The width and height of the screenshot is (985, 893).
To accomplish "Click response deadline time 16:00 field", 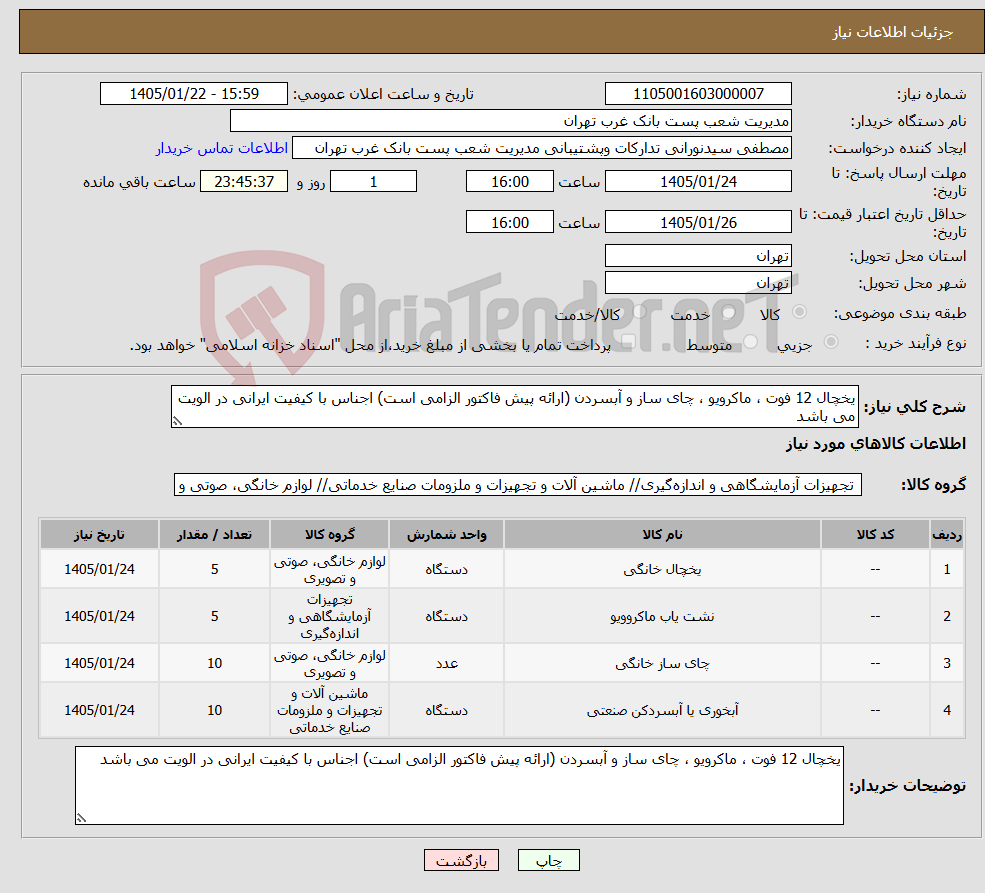I will tap(509, 181).
